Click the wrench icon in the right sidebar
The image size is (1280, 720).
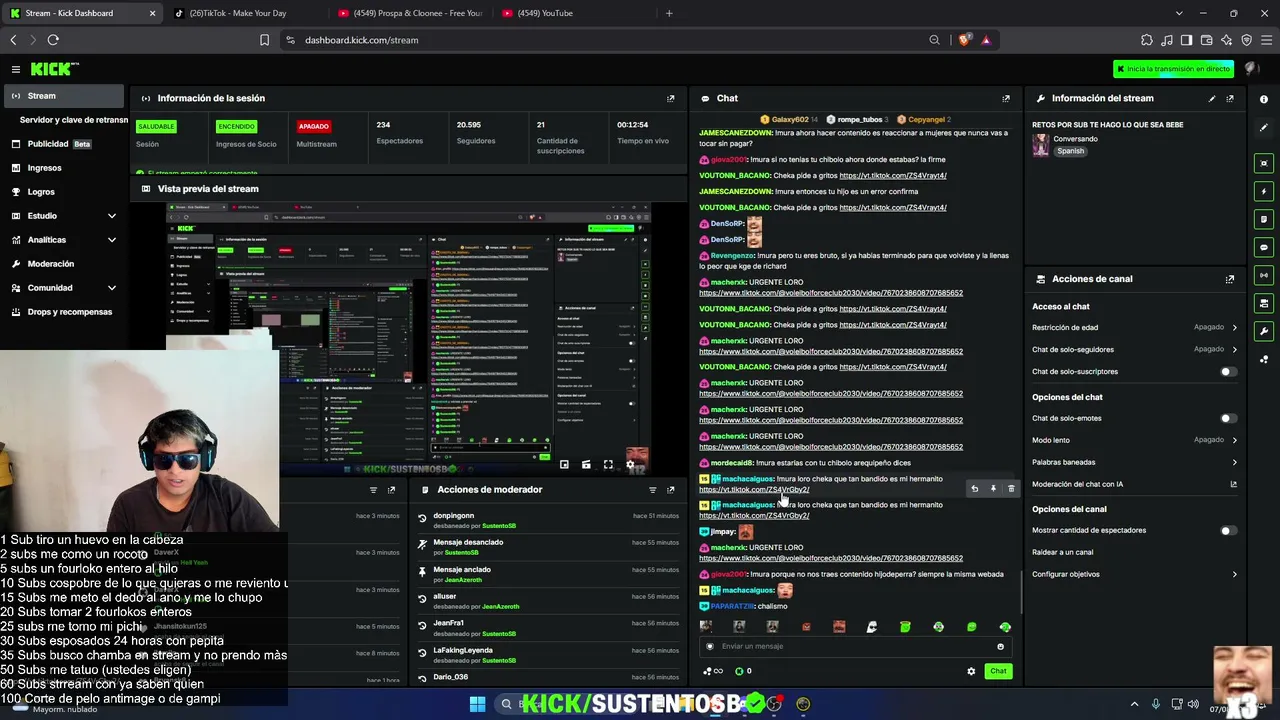[x=1264, y=331]
